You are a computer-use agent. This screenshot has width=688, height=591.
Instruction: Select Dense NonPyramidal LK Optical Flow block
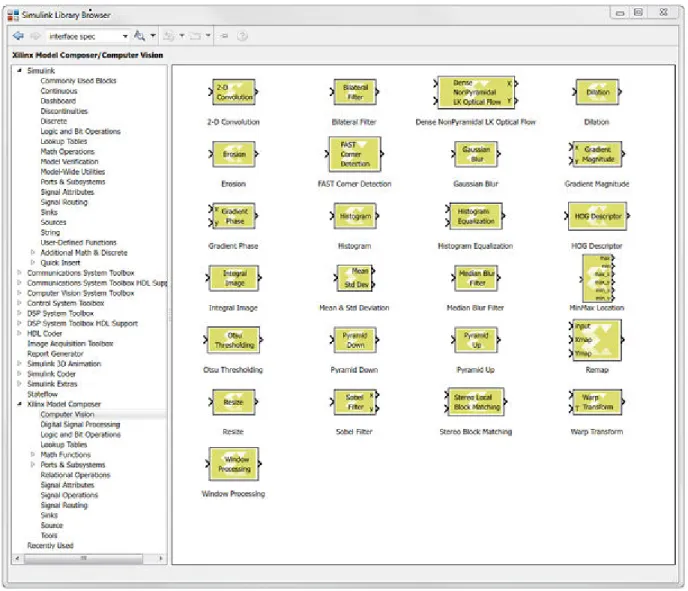pyautogui.click(x=476, y=92)
